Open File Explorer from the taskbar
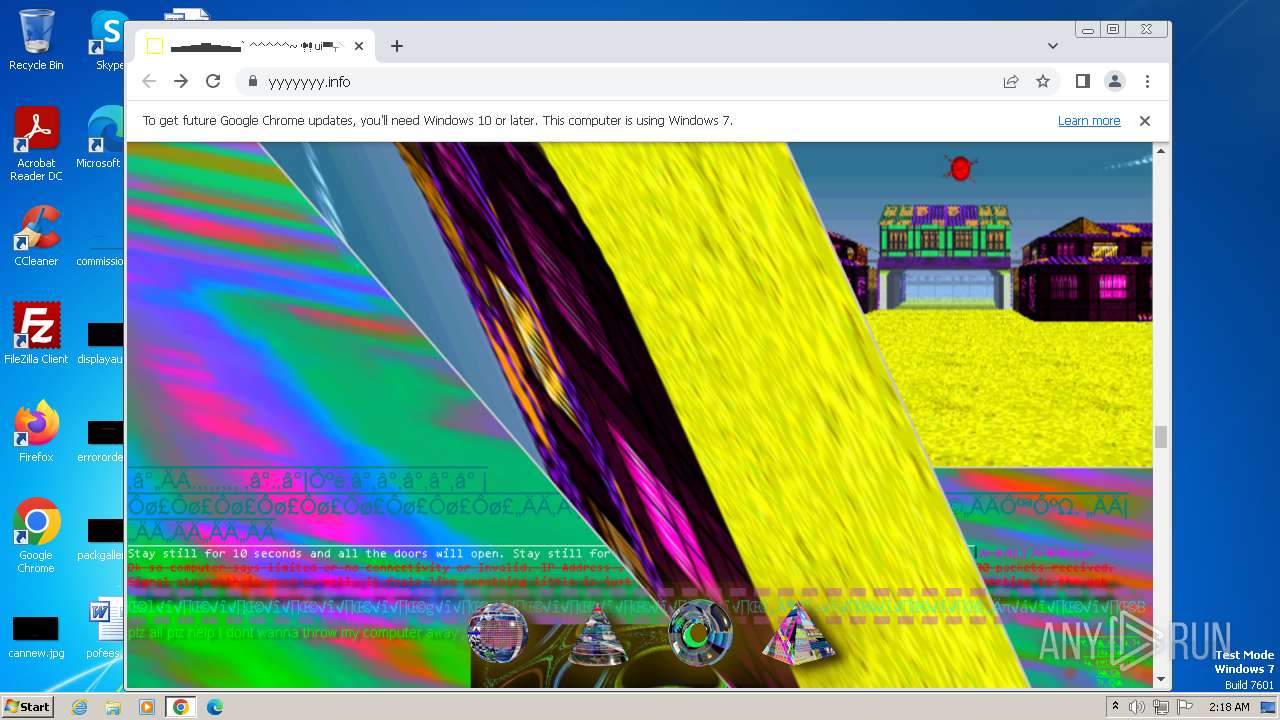The height and width of the screenshot is (720, 1280). 113,707
